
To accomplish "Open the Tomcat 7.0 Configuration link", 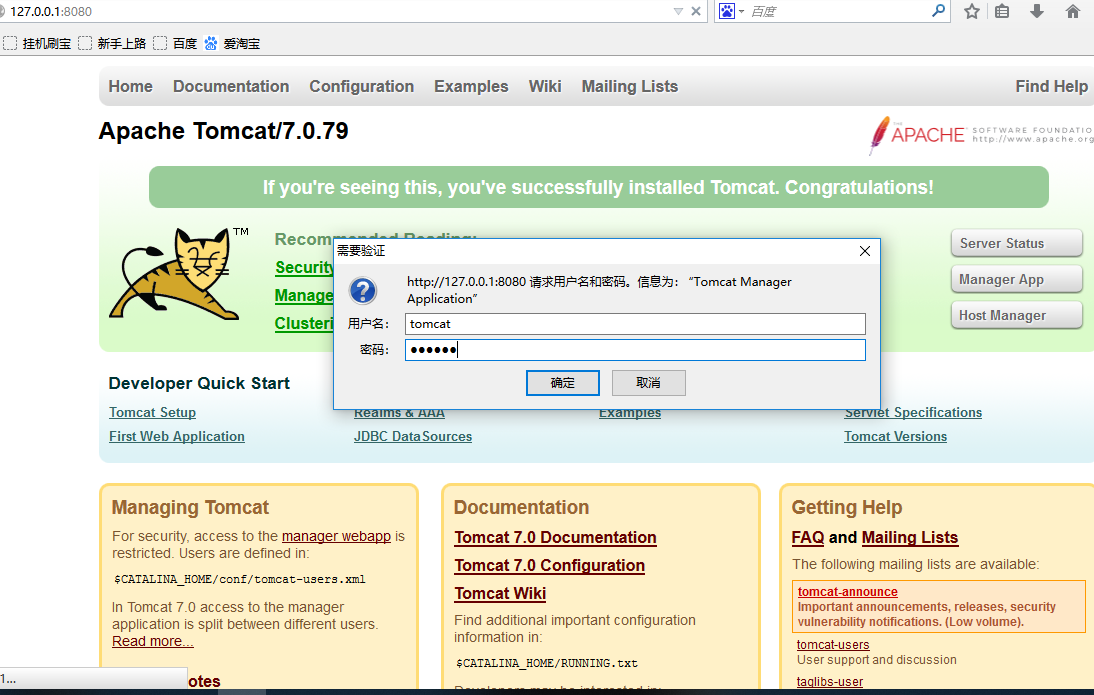I will tap(549, 565).
